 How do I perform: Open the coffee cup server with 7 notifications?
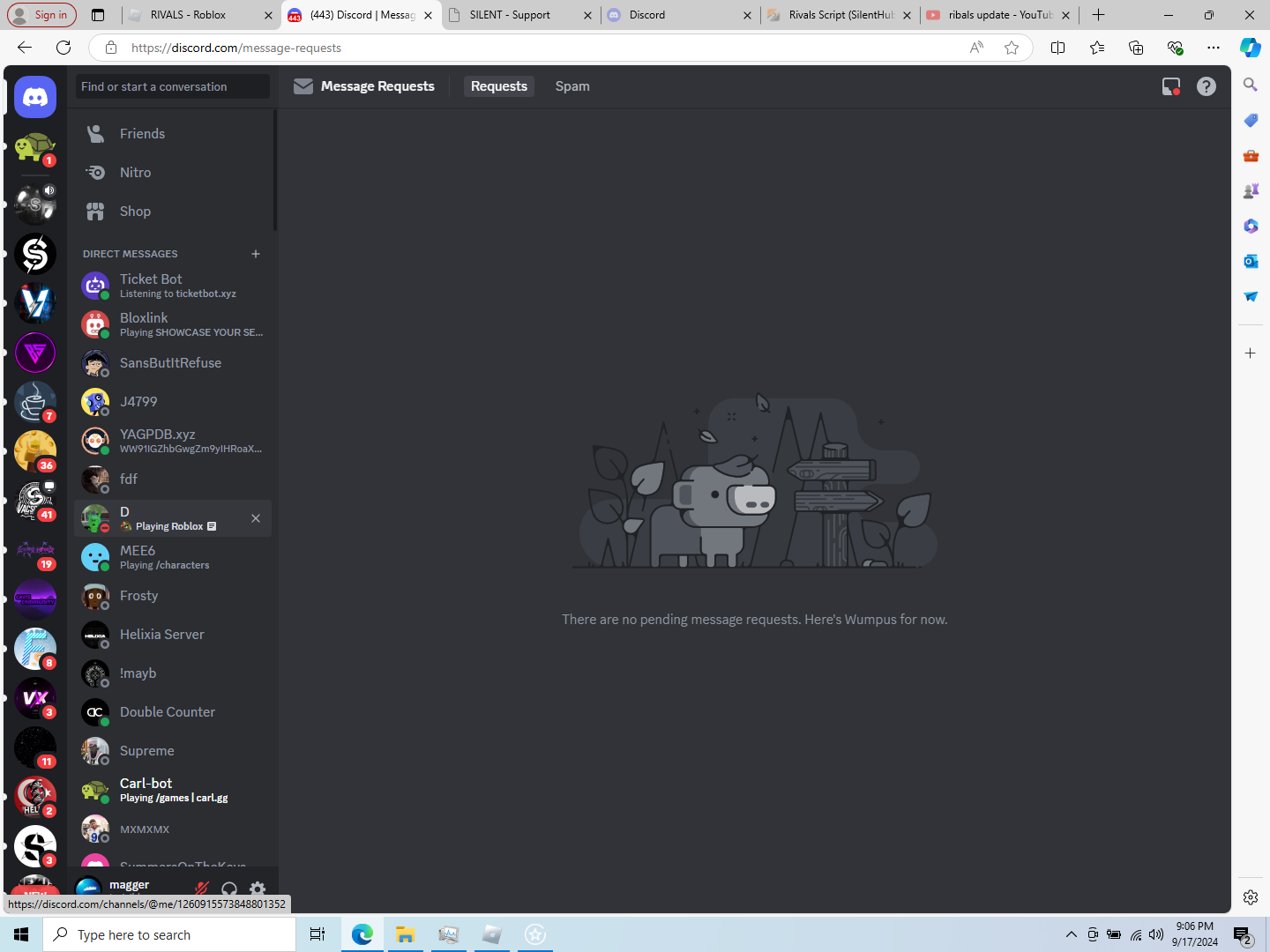click(x=35, y=403)
